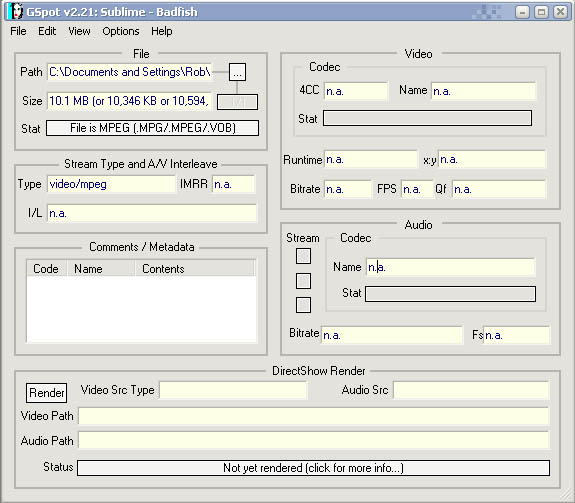Image resolution: width=575 pixels, height=503 pixels.
Task: Minimize the GSpot window
Action: [x=522, y=12]
